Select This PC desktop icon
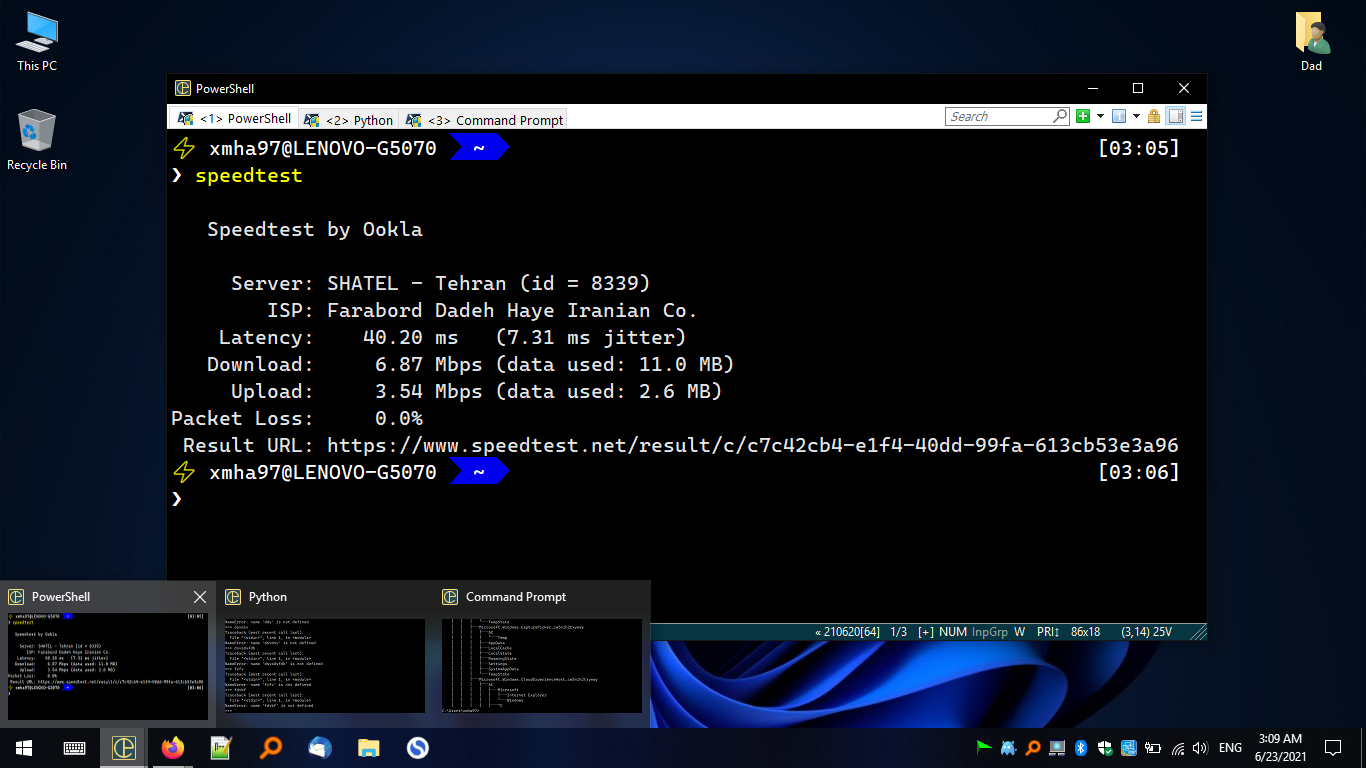This screenshot has width=1366, height=768. [x=37, y=42]
